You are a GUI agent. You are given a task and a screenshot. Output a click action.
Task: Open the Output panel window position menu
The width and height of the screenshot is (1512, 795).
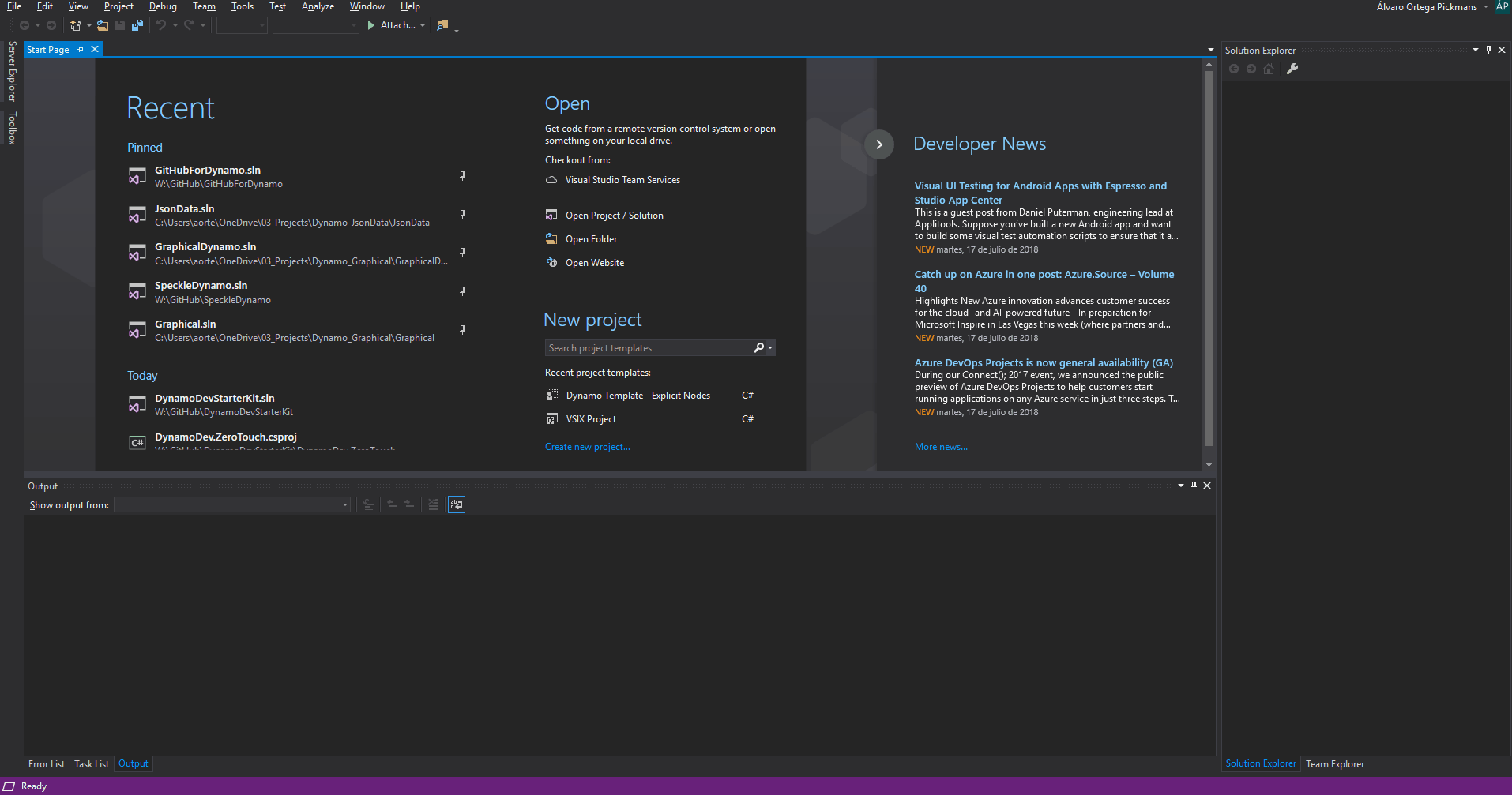(x=1181, y=486)
